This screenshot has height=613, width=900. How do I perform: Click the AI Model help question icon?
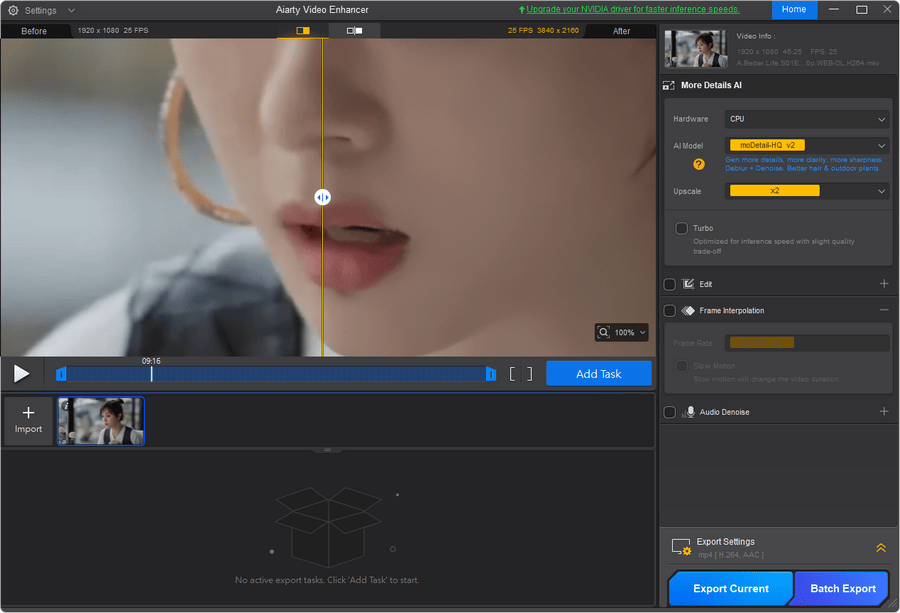699,164
